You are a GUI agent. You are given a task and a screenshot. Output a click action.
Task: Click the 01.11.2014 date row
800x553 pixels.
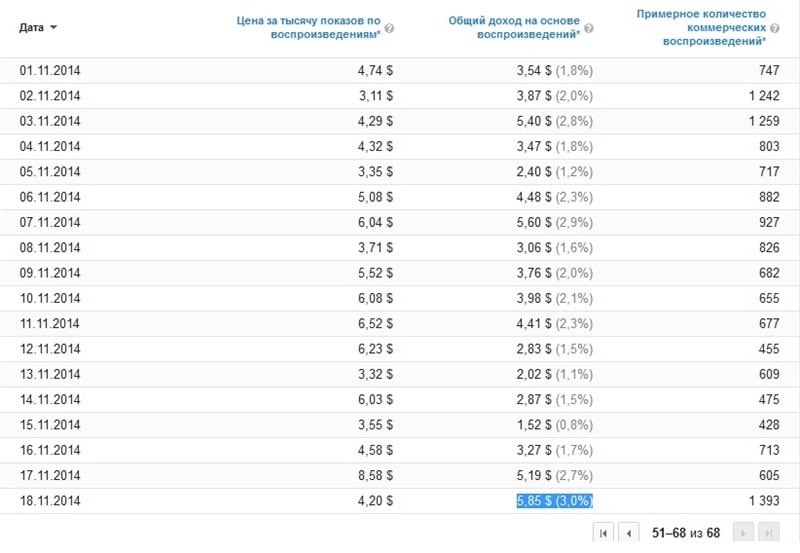[50, 70]
